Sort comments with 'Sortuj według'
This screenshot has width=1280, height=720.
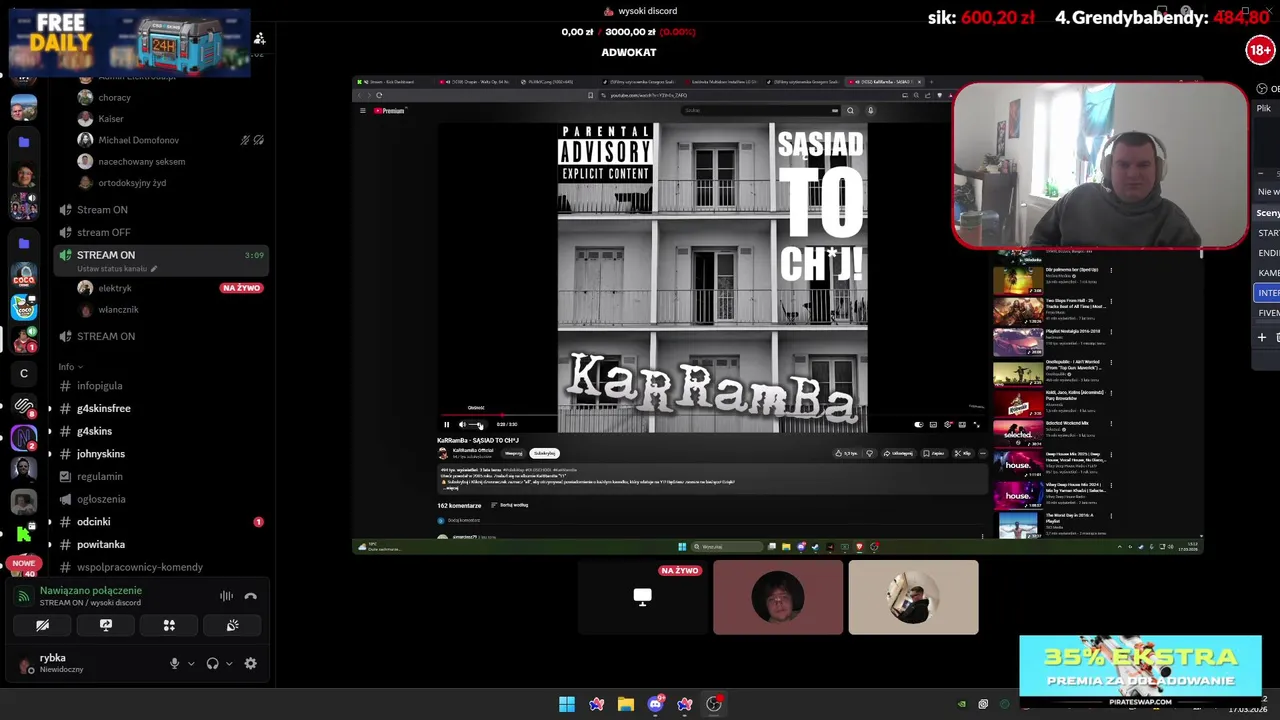pyautogui.click(x=510, y=505)
